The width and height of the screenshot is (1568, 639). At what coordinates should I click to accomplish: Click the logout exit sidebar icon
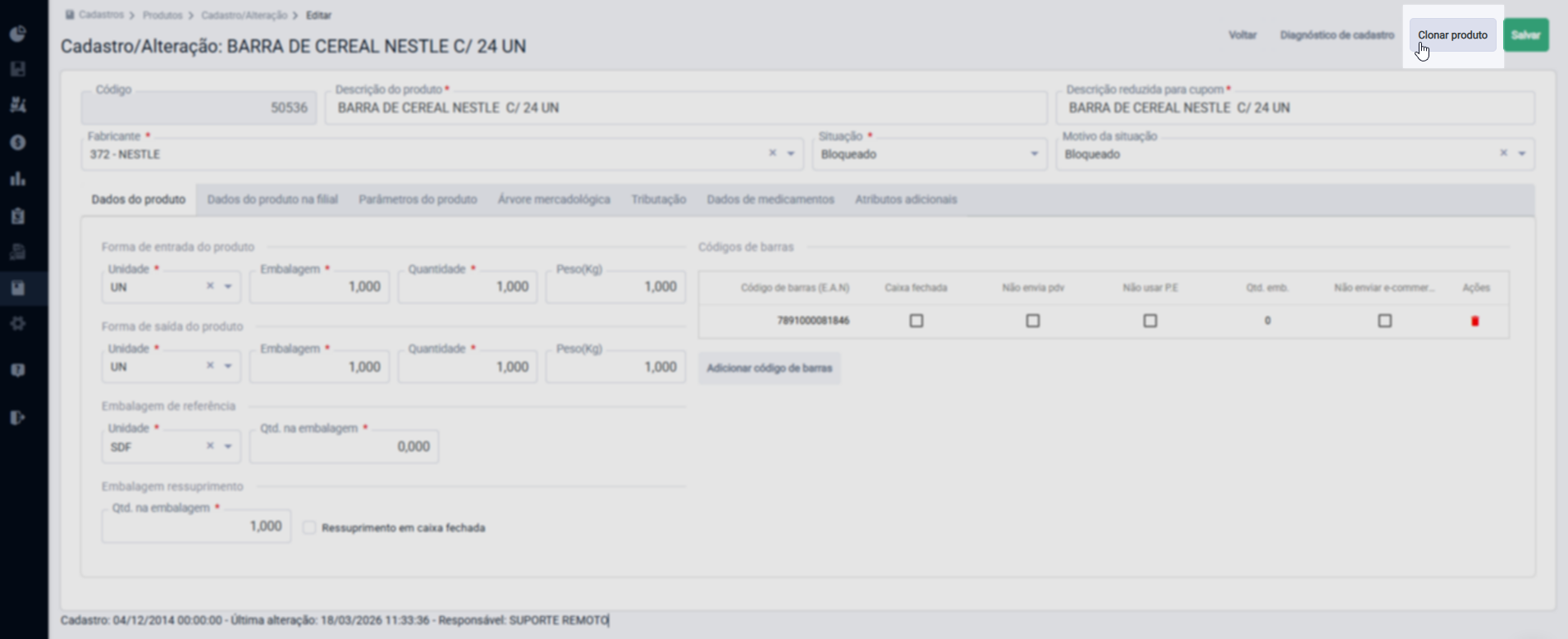(18, 418)
